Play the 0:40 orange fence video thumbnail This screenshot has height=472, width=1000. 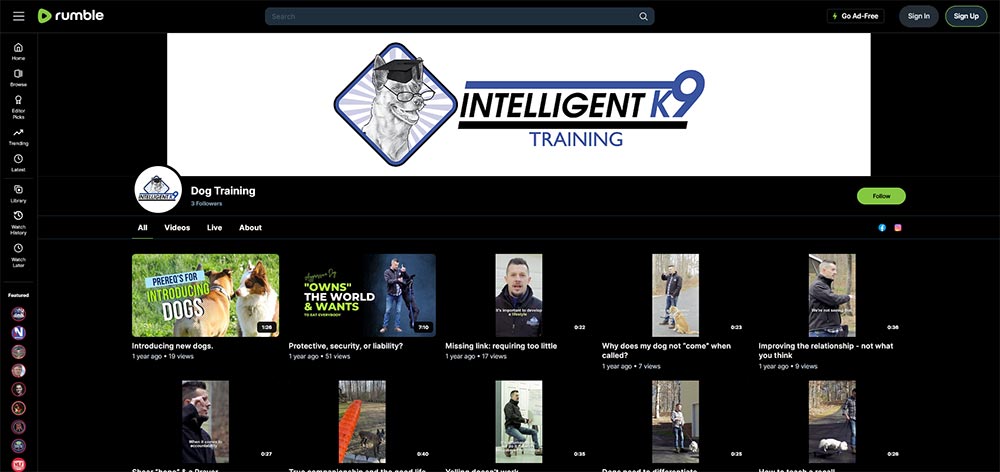[362, 422]
